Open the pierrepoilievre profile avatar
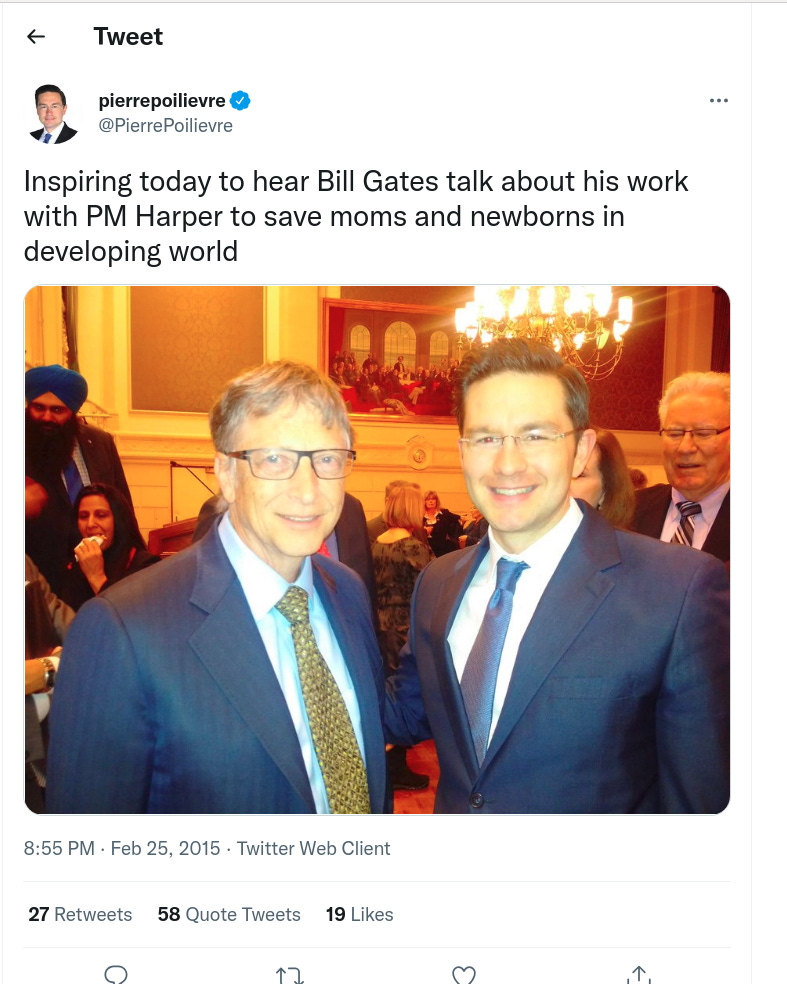 point(51,114)
